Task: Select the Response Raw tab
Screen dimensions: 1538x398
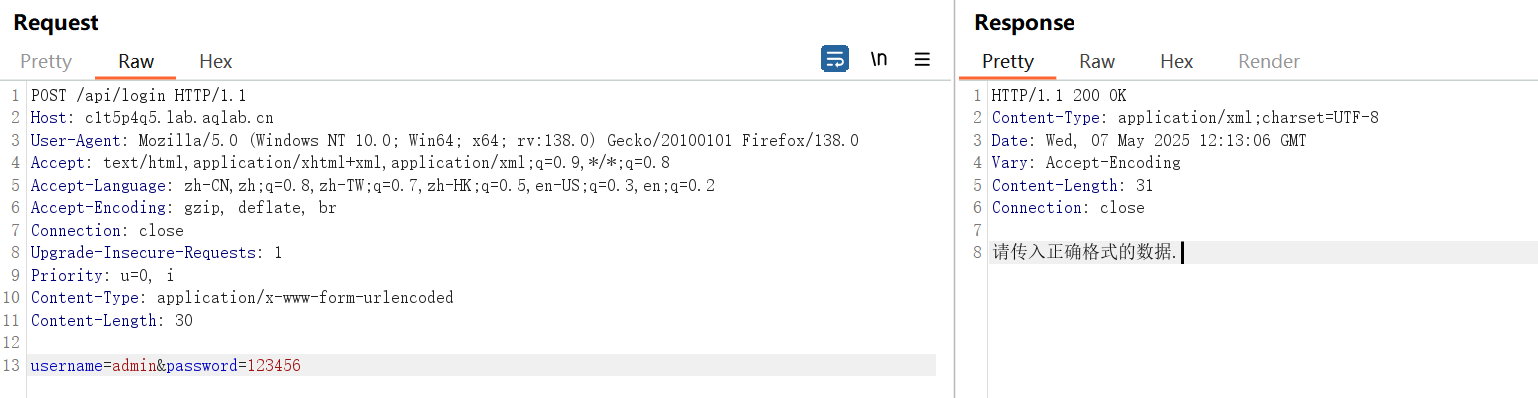Action: pyautogui.click(x=1097, y=62)
